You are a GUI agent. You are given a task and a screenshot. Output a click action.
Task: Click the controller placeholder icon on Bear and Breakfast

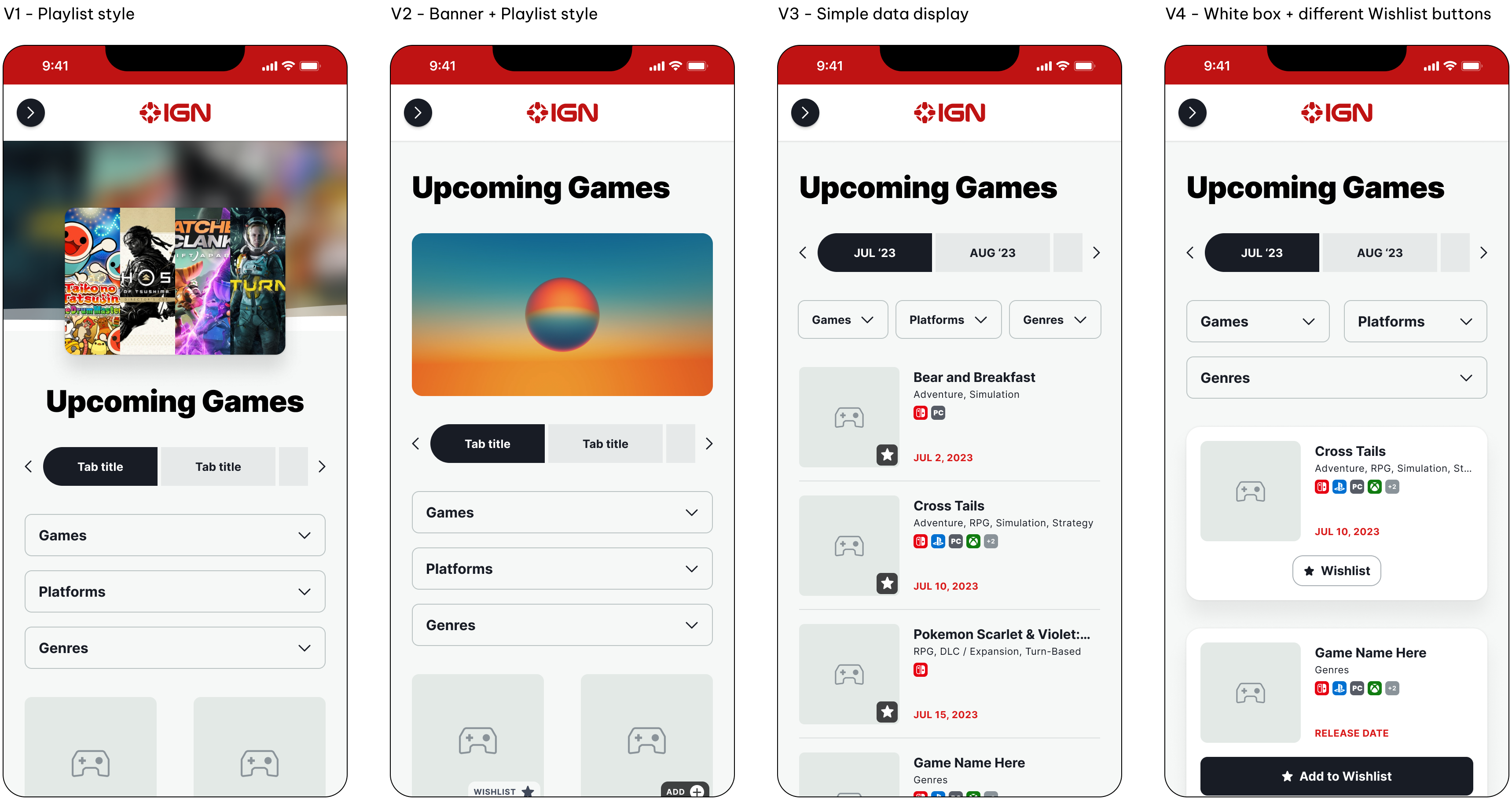848,416
